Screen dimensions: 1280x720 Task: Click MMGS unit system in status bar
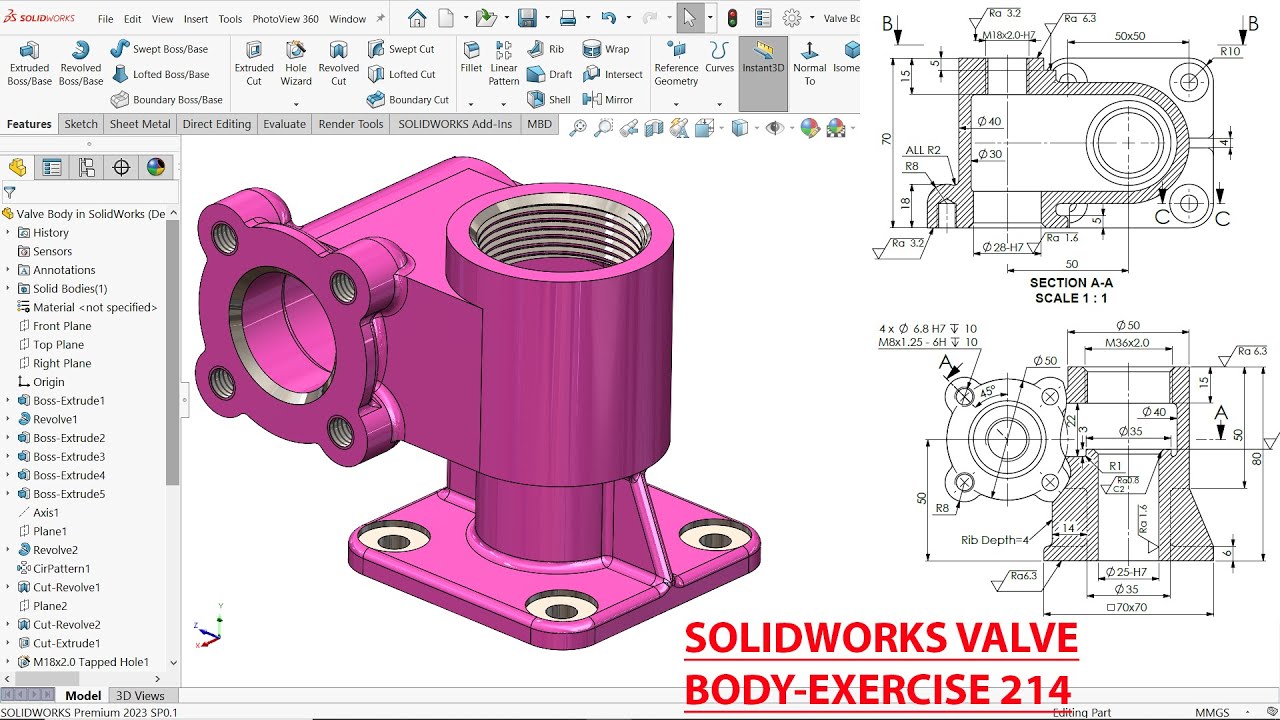coord(1212,713)
